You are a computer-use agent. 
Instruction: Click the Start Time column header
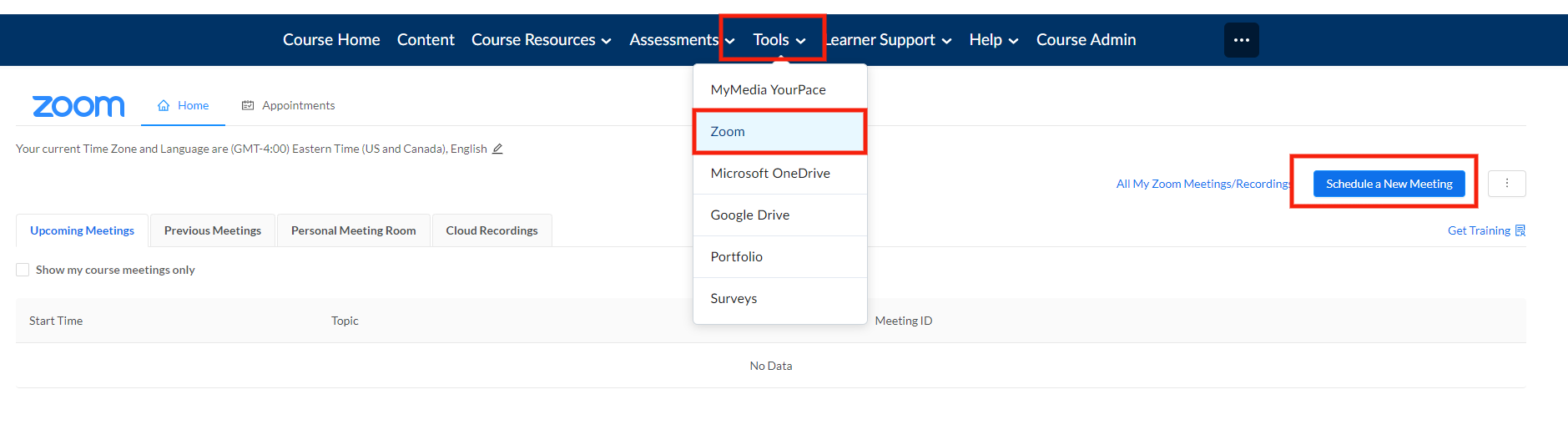(56, 321)
